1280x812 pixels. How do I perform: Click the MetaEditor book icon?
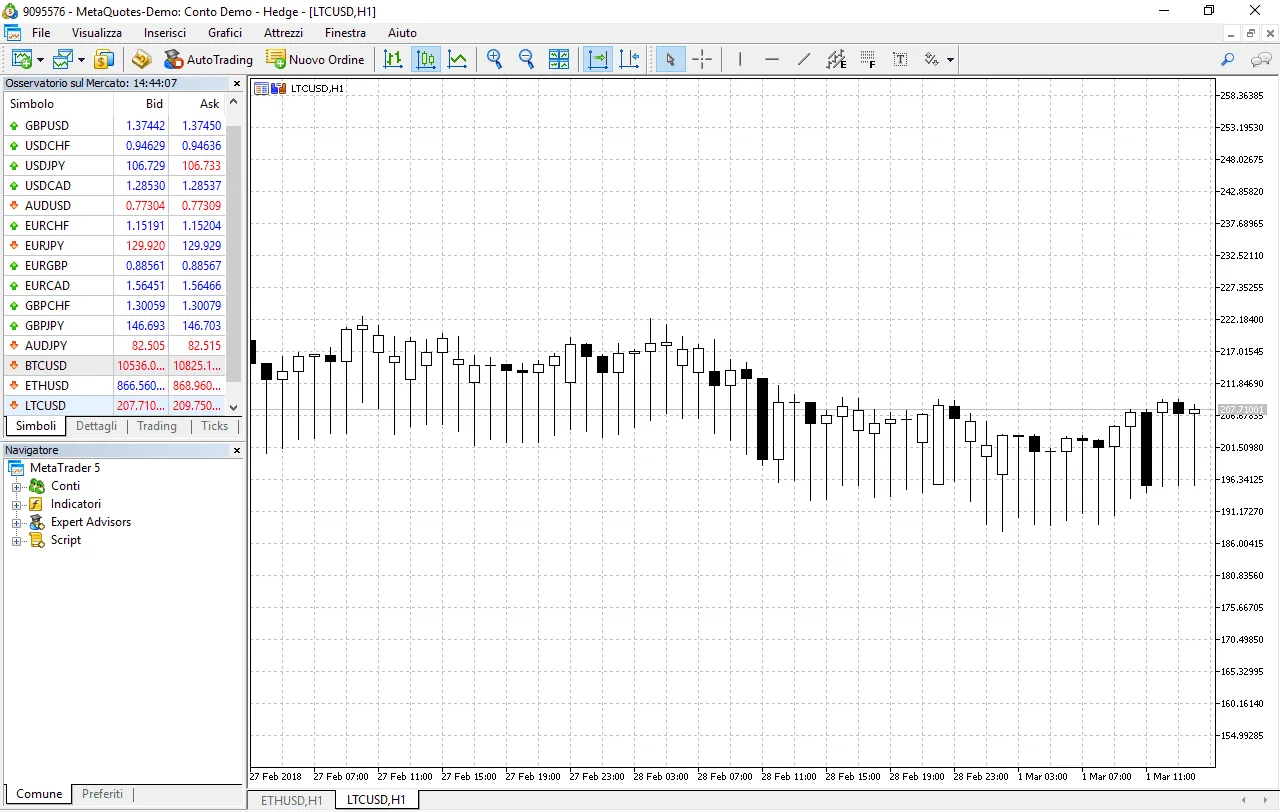141,59
